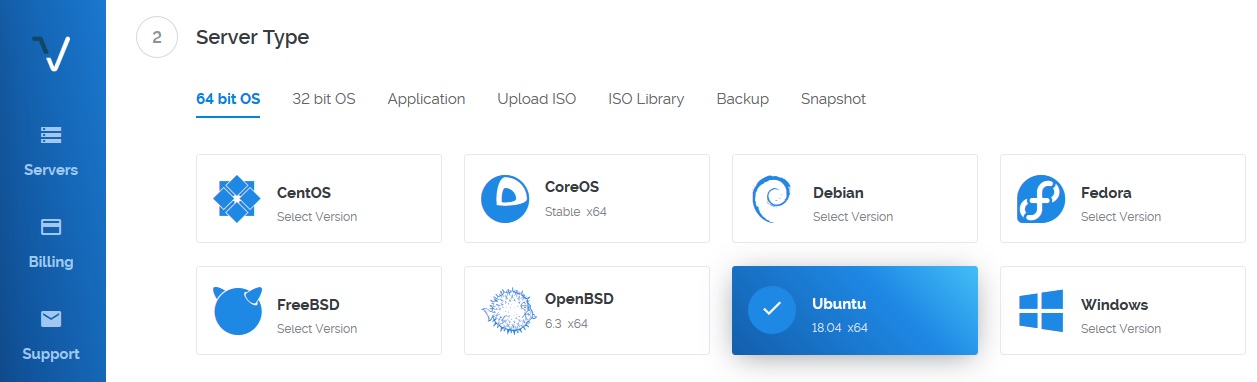Click the CentOS logo icon
This screenshot has width=1257, height=382.
pos(237,198)
